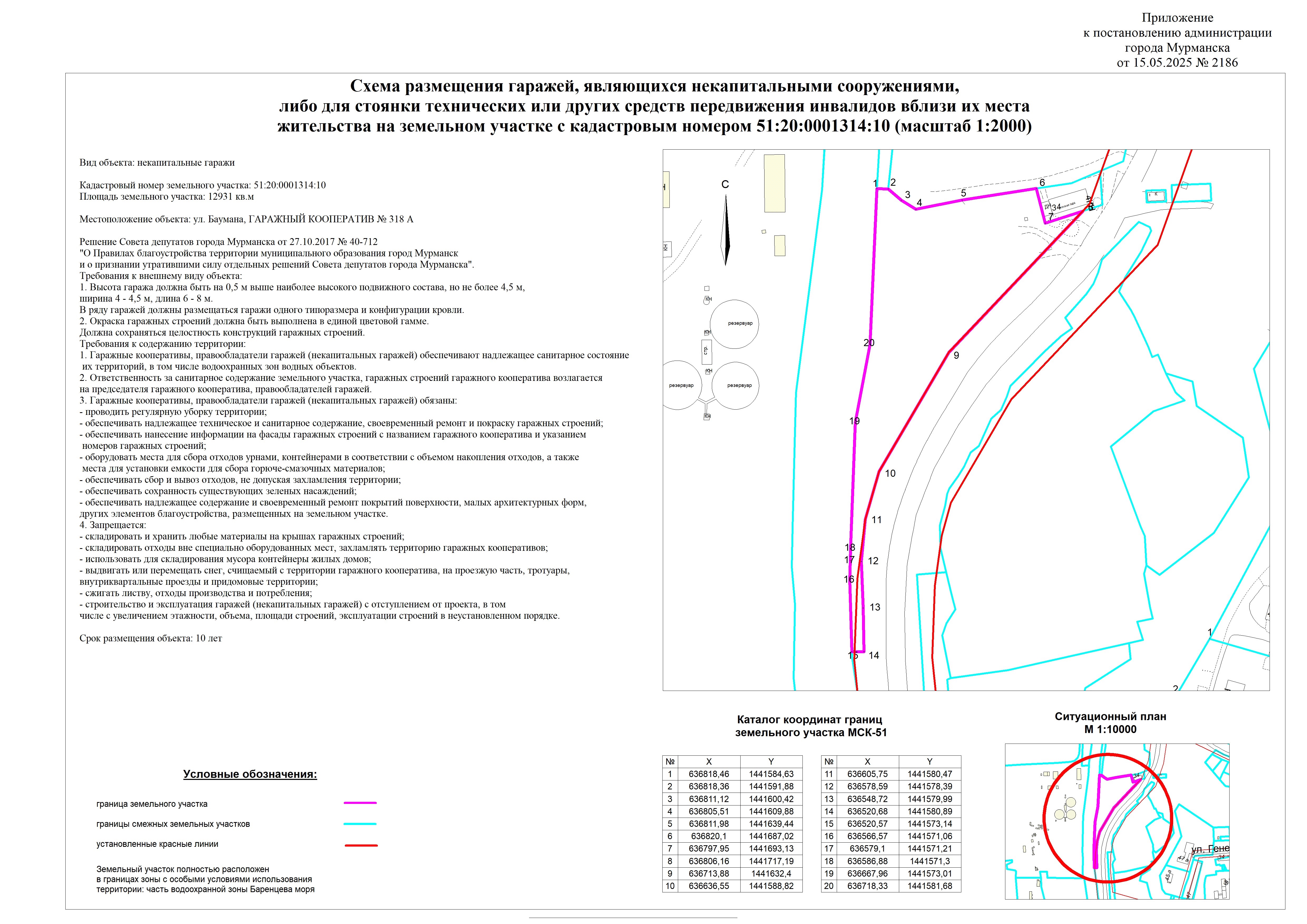Click the cyan adjacent plots legend line
This screenshot has width=1307, height=924.
360,824
